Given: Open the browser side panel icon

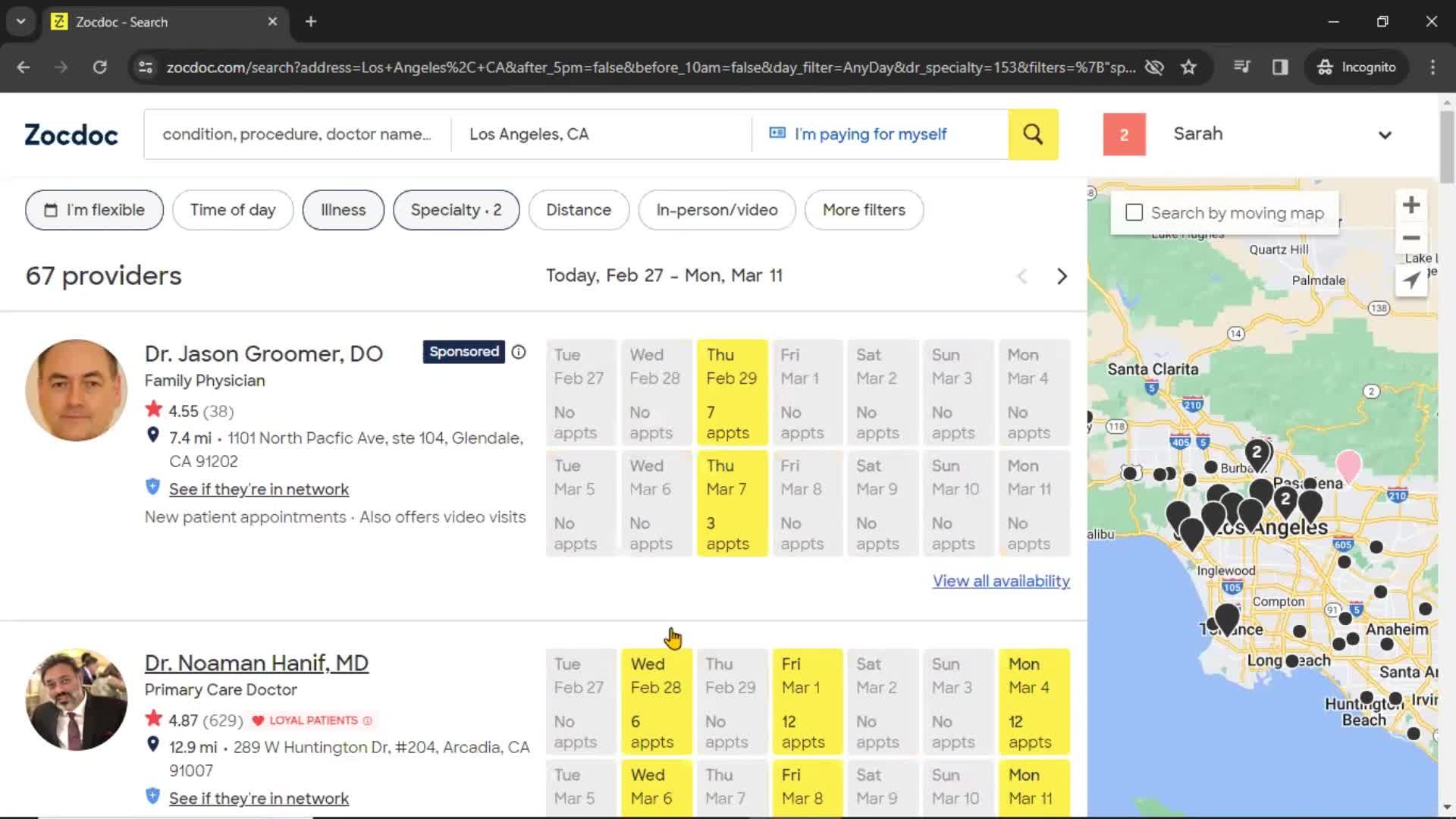Looking at the screenshot, I should 1280,67.
